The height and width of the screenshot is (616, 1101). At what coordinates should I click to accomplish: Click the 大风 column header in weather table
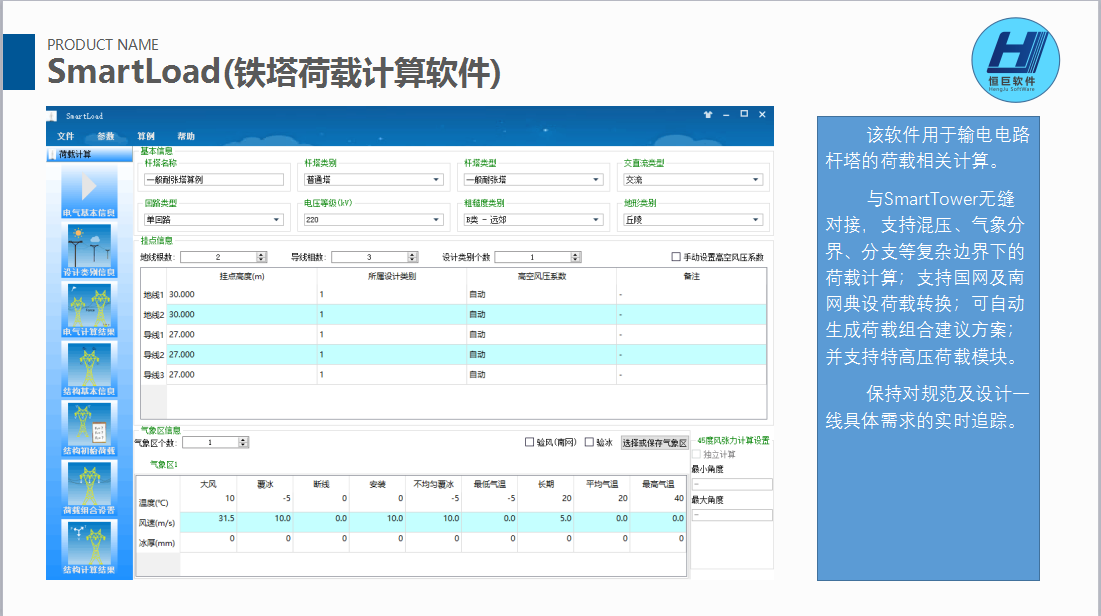[209, 485]
